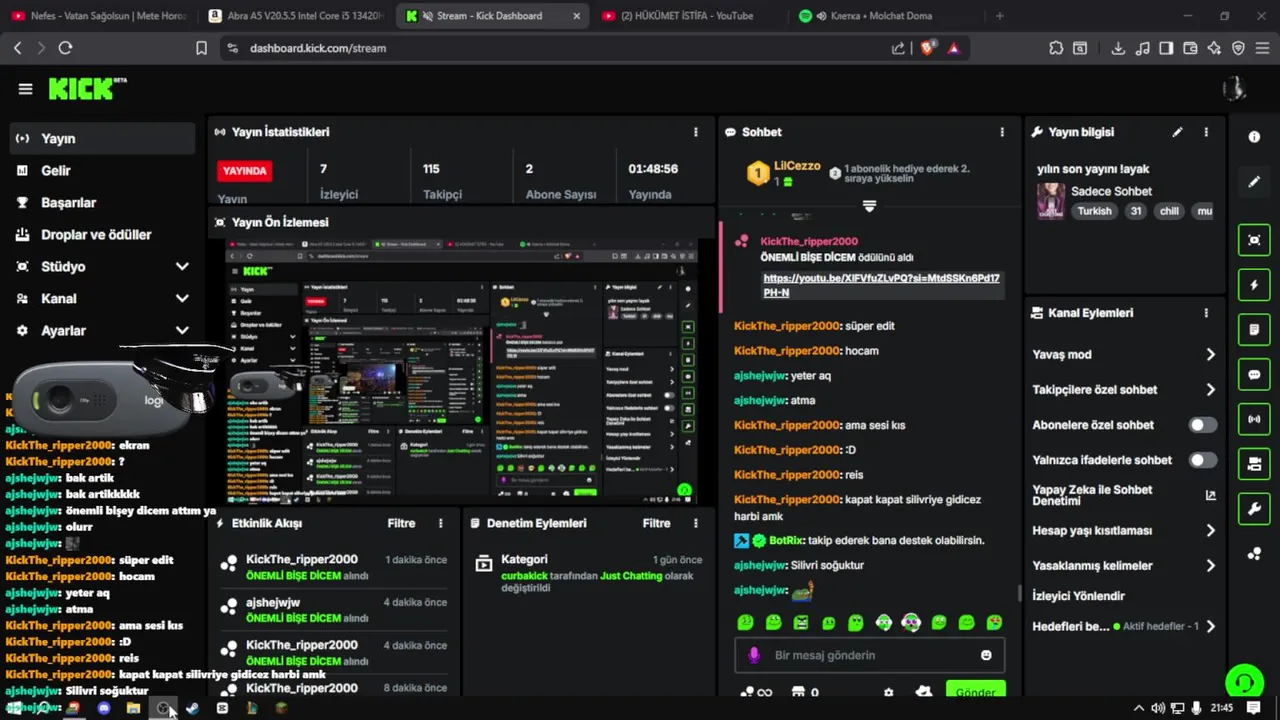Open the Steam icon in the taskbar
Image resolution: width=1280 pixels, height=720 pixels.
pyautogui.click(x=192, y=708)
